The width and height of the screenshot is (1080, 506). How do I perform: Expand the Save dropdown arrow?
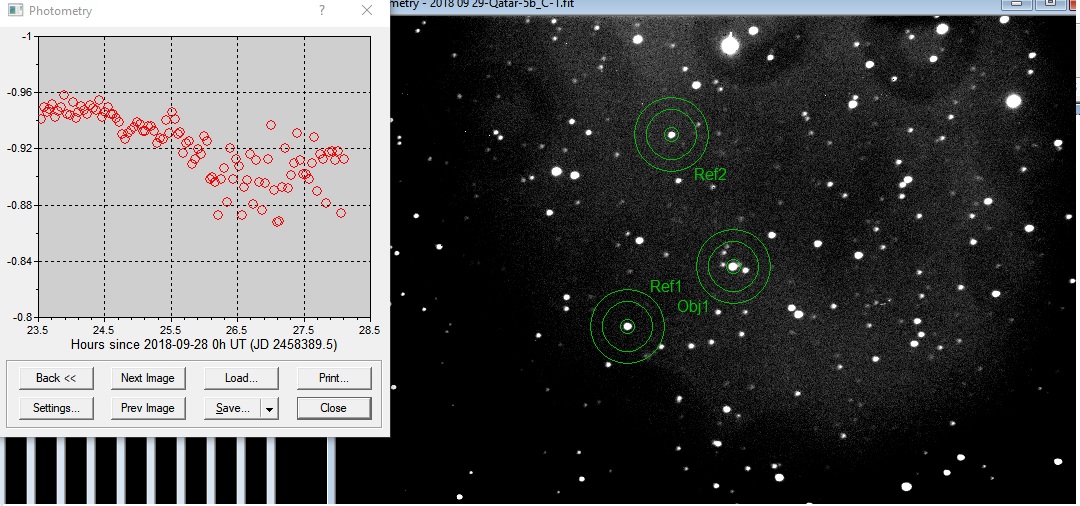pos(270,409)
